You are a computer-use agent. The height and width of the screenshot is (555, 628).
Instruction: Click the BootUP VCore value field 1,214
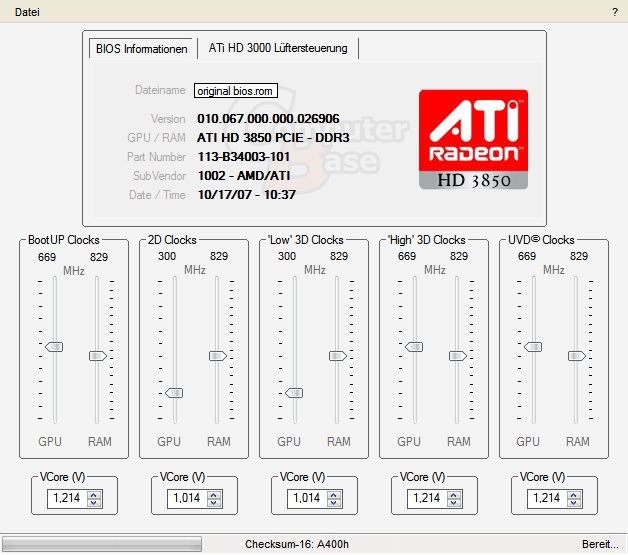(67, 499)
